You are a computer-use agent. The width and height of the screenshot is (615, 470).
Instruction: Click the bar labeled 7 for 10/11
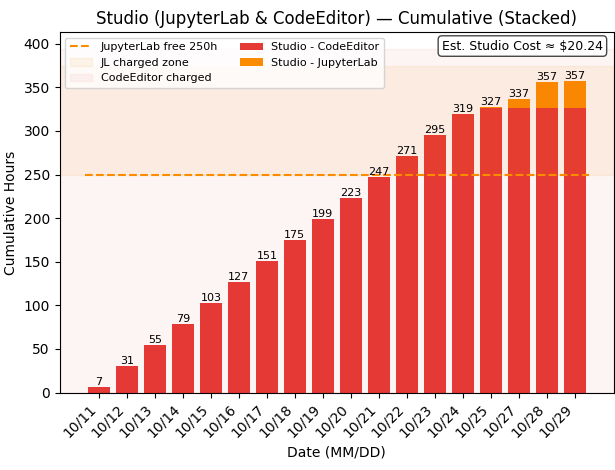point(99,390)
